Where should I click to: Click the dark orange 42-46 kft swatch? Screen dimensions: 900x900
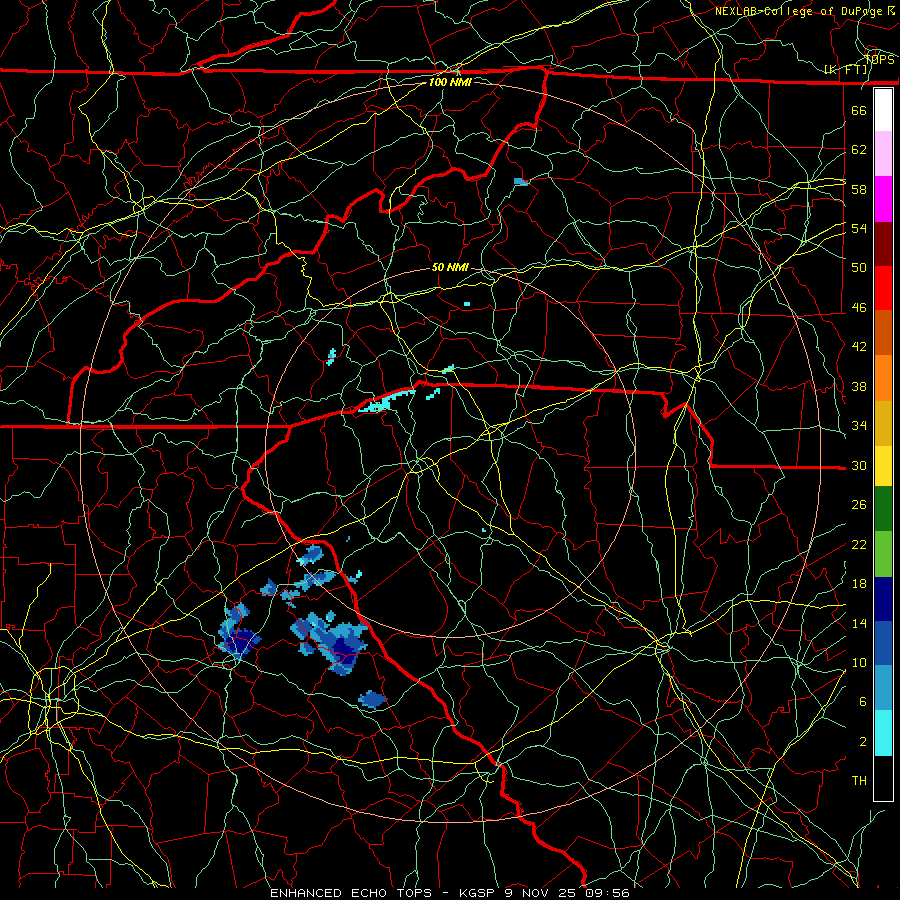883,332
